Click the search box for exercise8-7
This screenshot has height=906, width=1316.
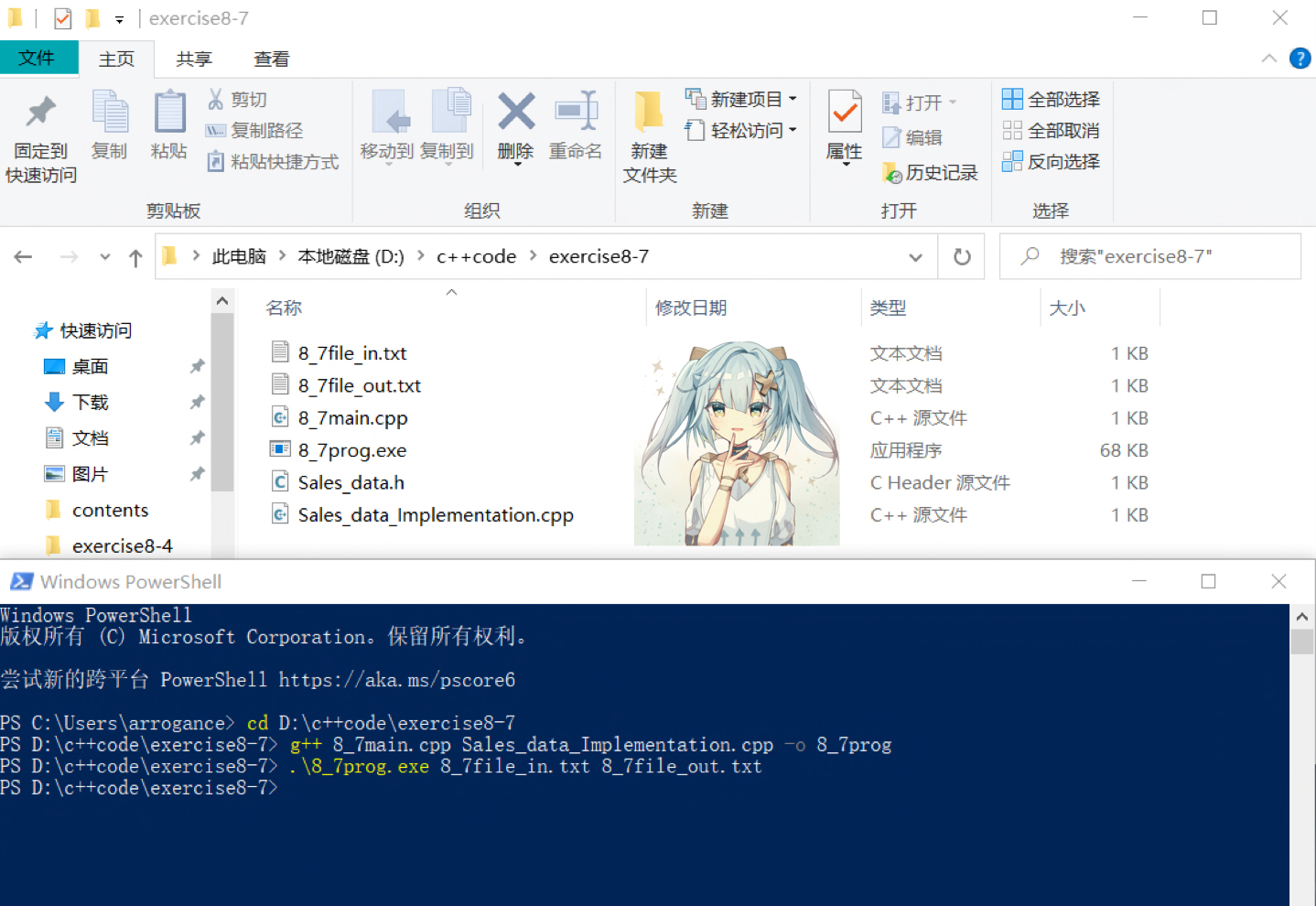pos(1150,257)
